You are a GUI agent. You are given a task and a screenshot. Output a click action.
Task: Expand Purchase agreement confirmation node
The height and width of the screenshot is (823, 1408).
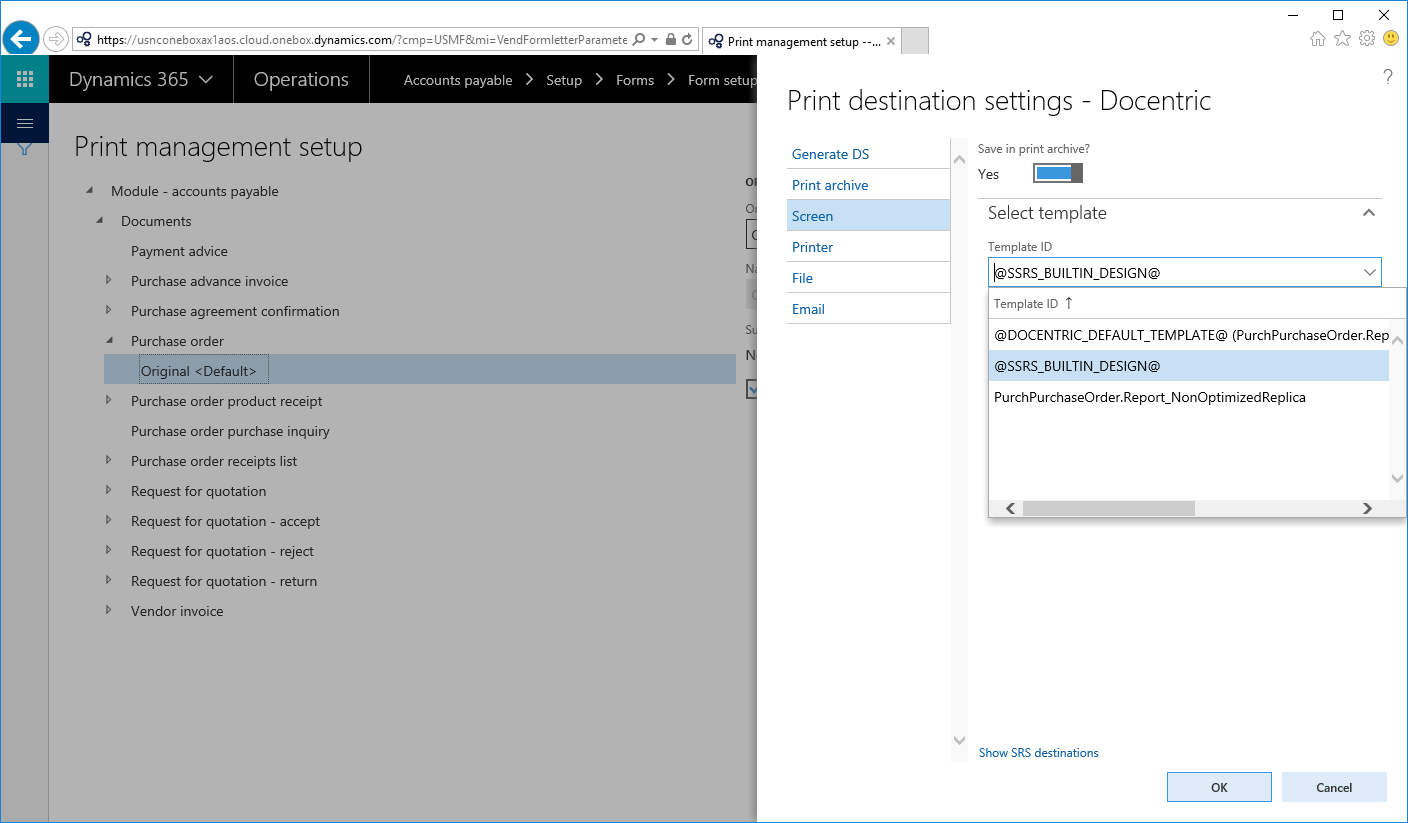[109, 311]
